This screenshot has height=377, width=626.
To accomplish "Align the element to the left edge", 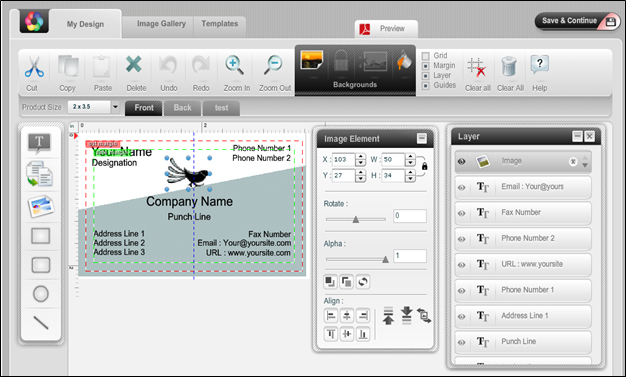I will pyautogui.click(x=331, y=316).
